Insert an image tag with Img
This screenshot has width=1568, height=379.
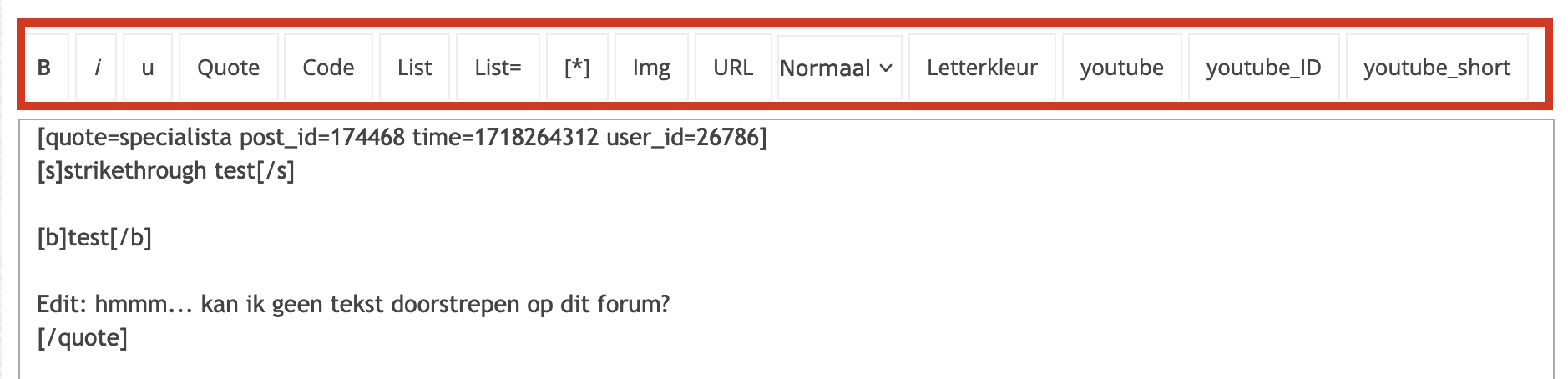click(651, 67)
